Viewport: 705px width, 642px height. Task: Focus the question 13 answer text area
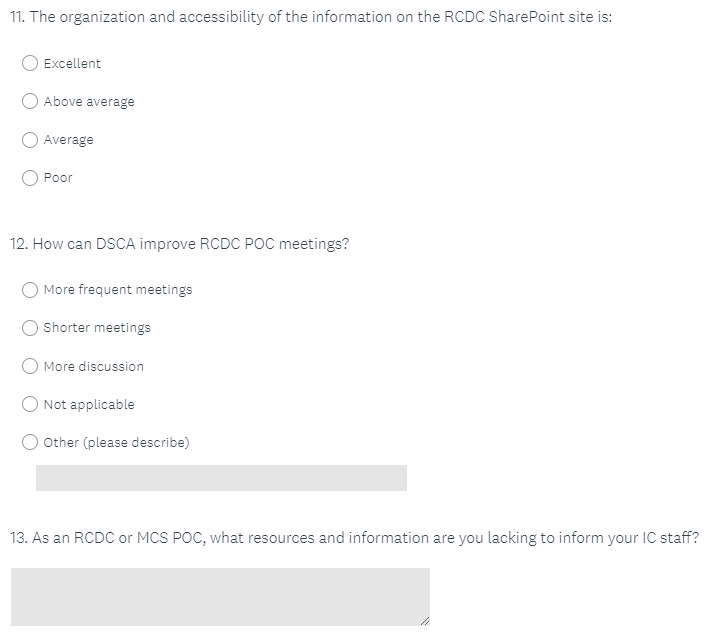tap(220, 597)
